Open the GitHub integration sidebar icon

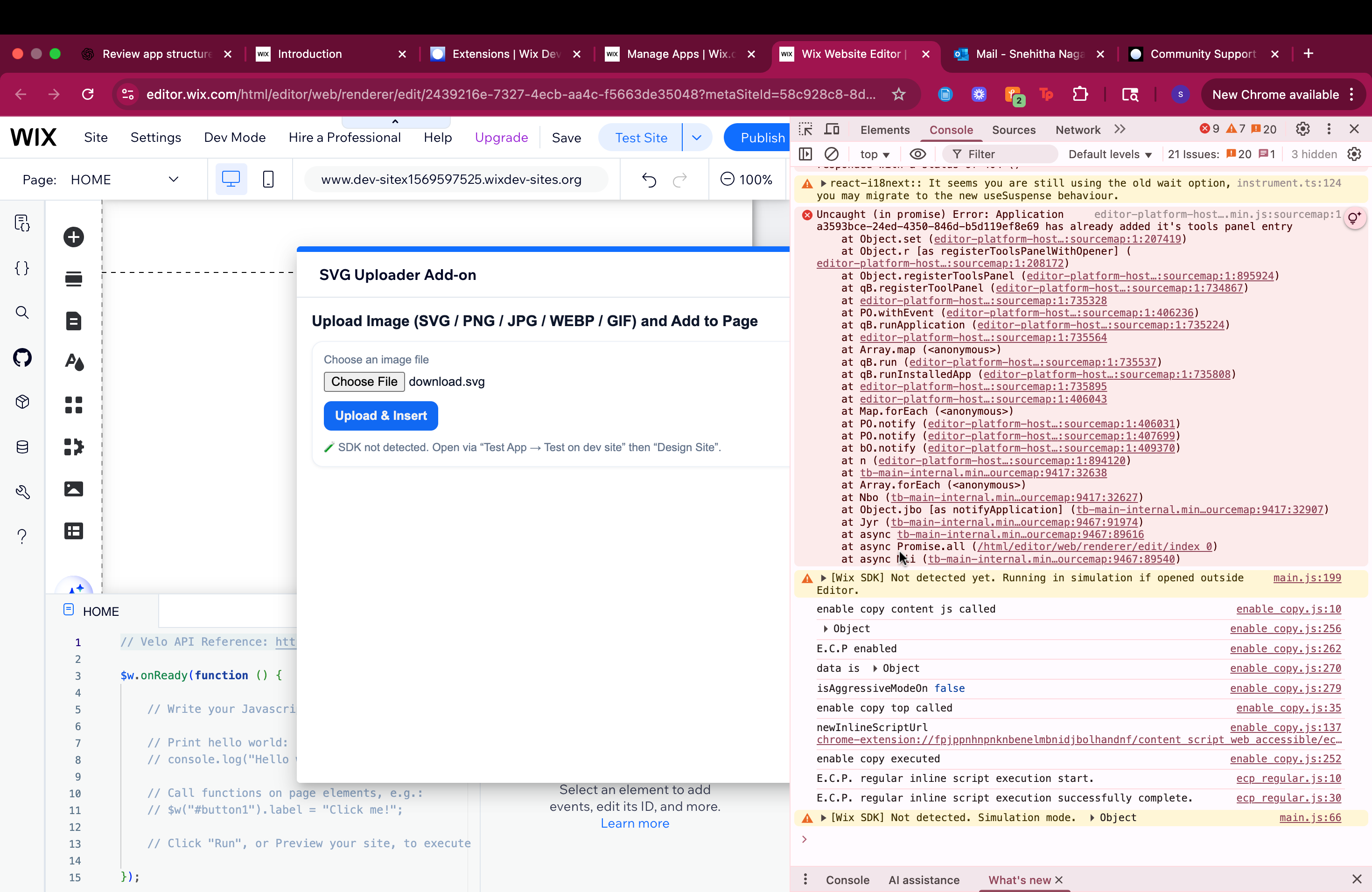22,357
